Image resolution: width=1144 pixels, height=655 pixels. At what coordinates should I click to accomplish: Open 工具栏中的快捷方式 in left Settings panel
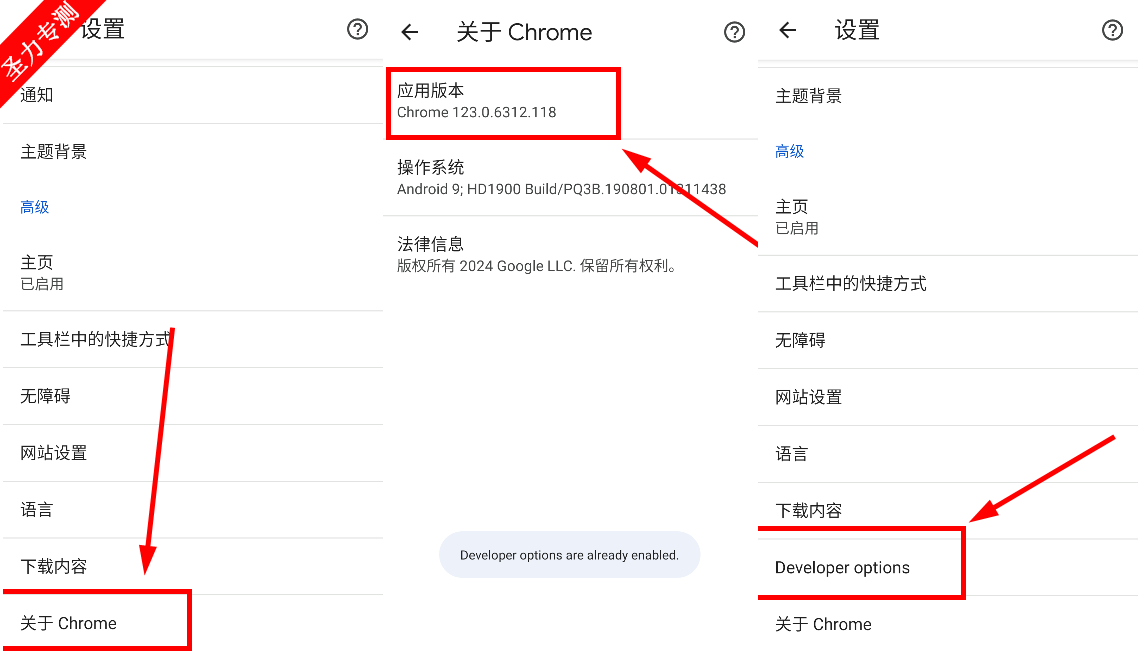(193, 339)
